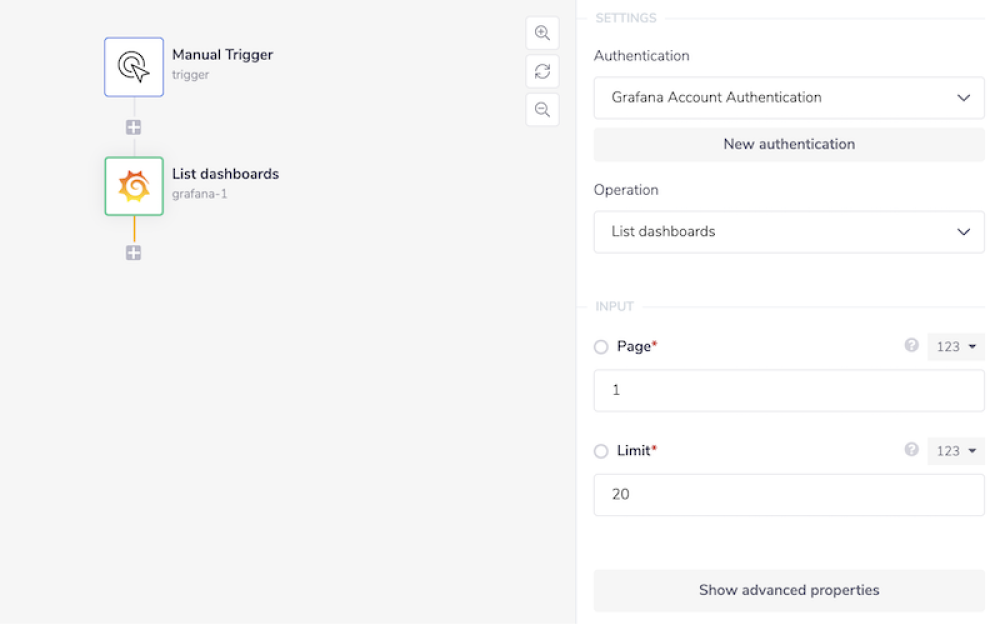Click the zoom in magnifier icon
Image resolution: width=1000 pixels, height=624 pixels.
(542, 33)
